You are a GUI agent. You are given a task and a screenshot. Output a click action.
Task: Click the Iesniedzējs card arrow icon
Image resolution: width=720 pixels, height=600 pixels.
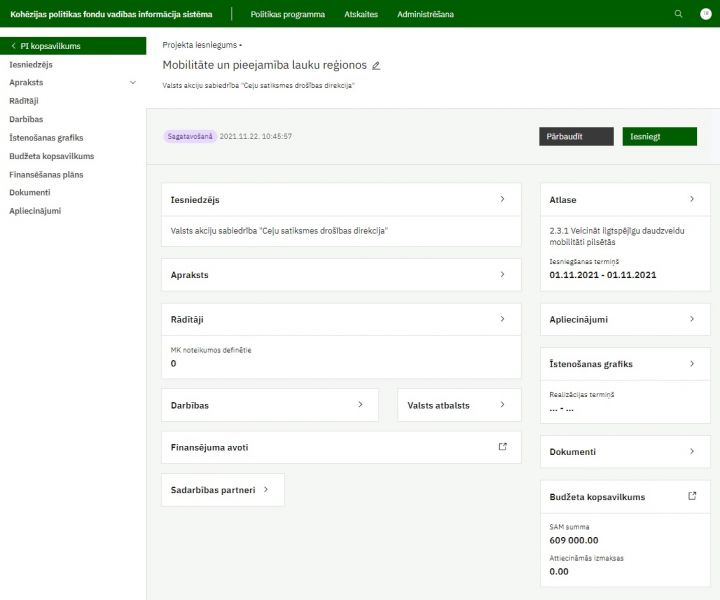(x=502, y=199)
